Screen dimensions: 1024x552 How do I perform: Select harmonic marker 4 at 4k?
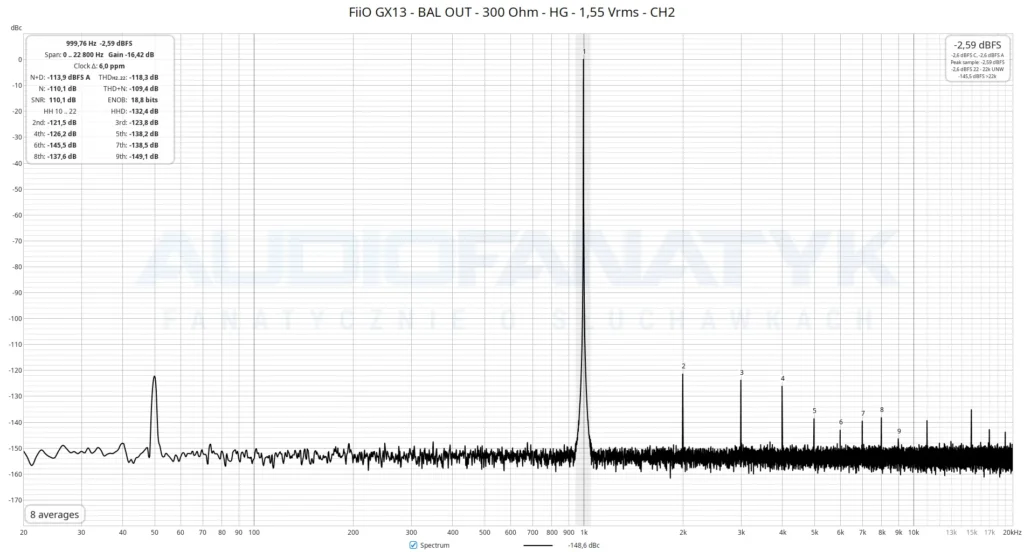(x=782, y=378)
